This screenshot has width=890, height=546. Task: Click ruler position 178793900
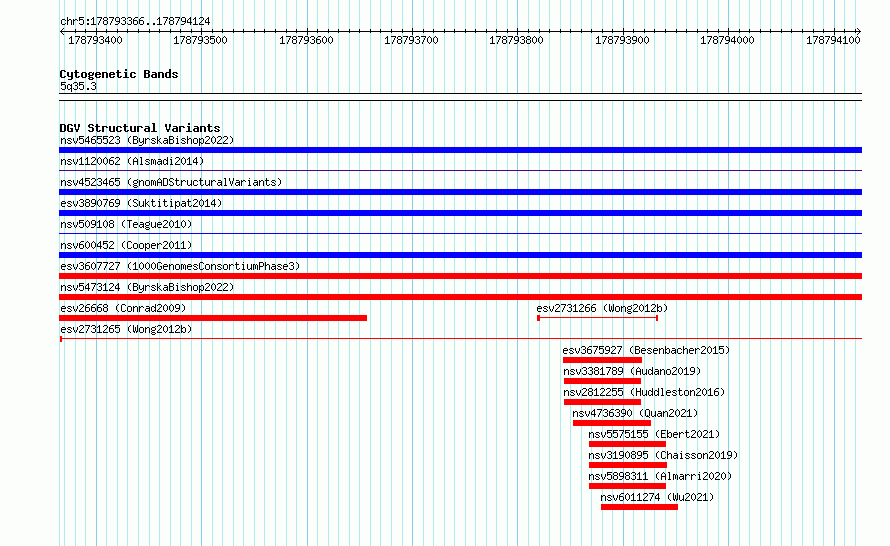622,40
